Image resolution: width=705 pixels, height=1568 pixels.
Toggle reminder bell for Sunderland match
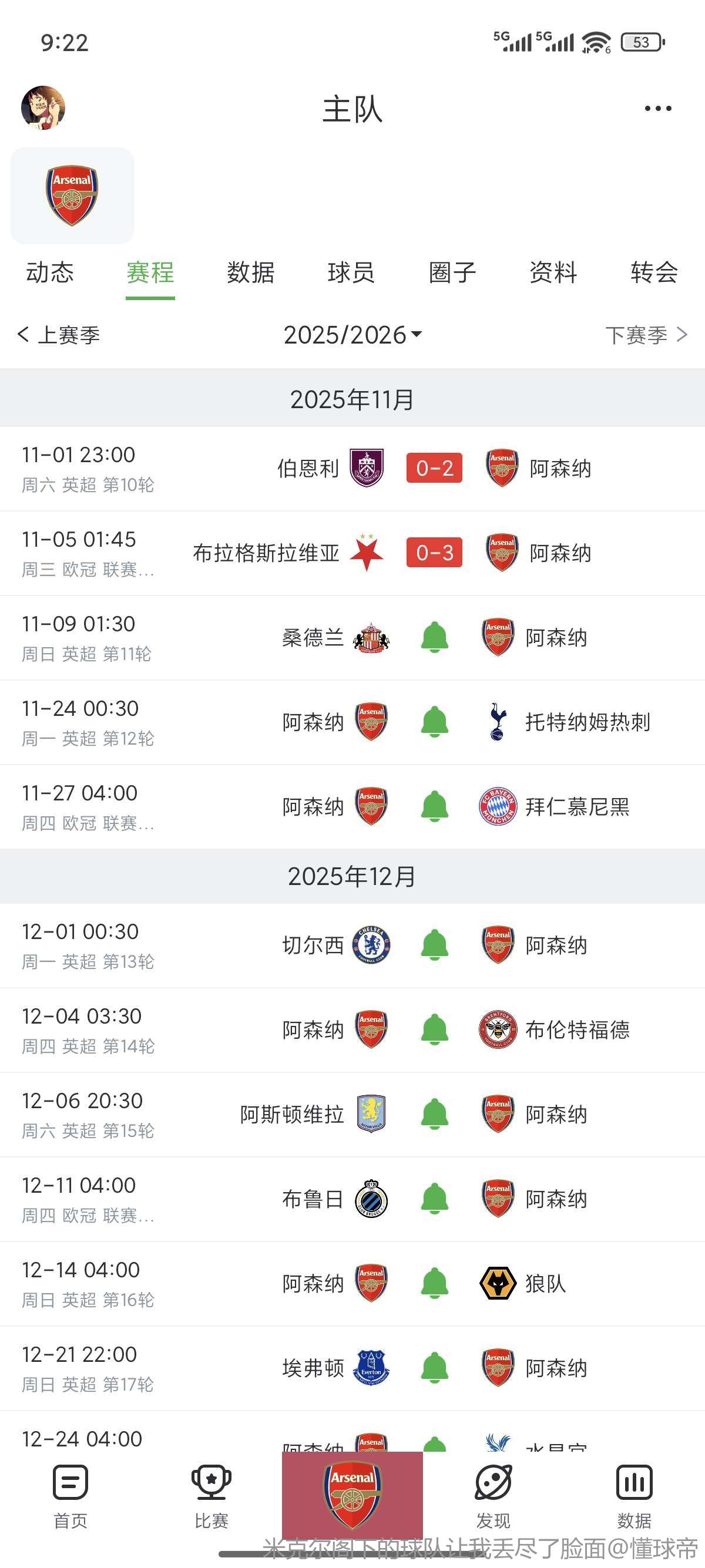coord(435,637)
